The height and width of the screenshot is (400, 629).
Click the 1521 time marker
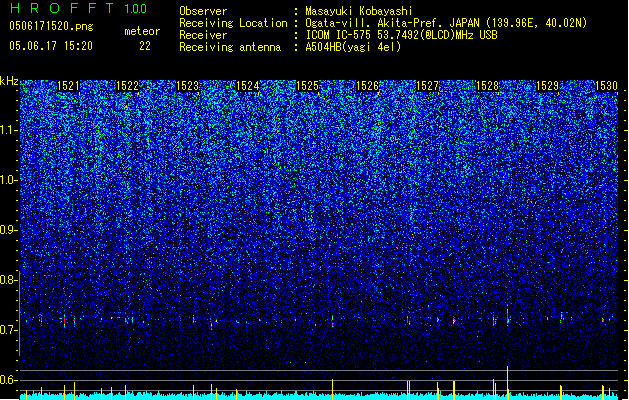tap(68, 86)
